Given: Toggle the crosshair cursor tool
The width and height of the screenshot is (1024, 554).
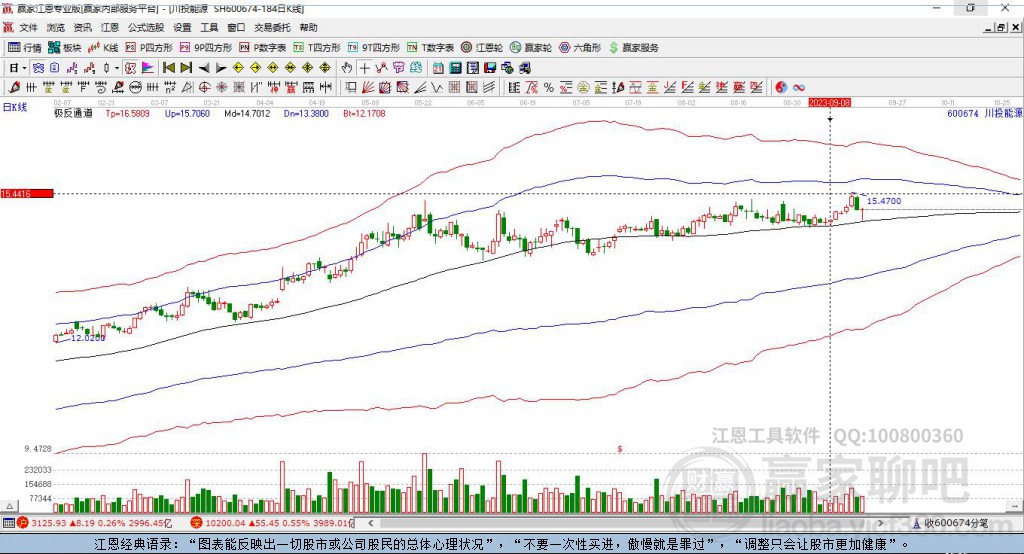Looking at the screenshot, I should tap(364, 68).
